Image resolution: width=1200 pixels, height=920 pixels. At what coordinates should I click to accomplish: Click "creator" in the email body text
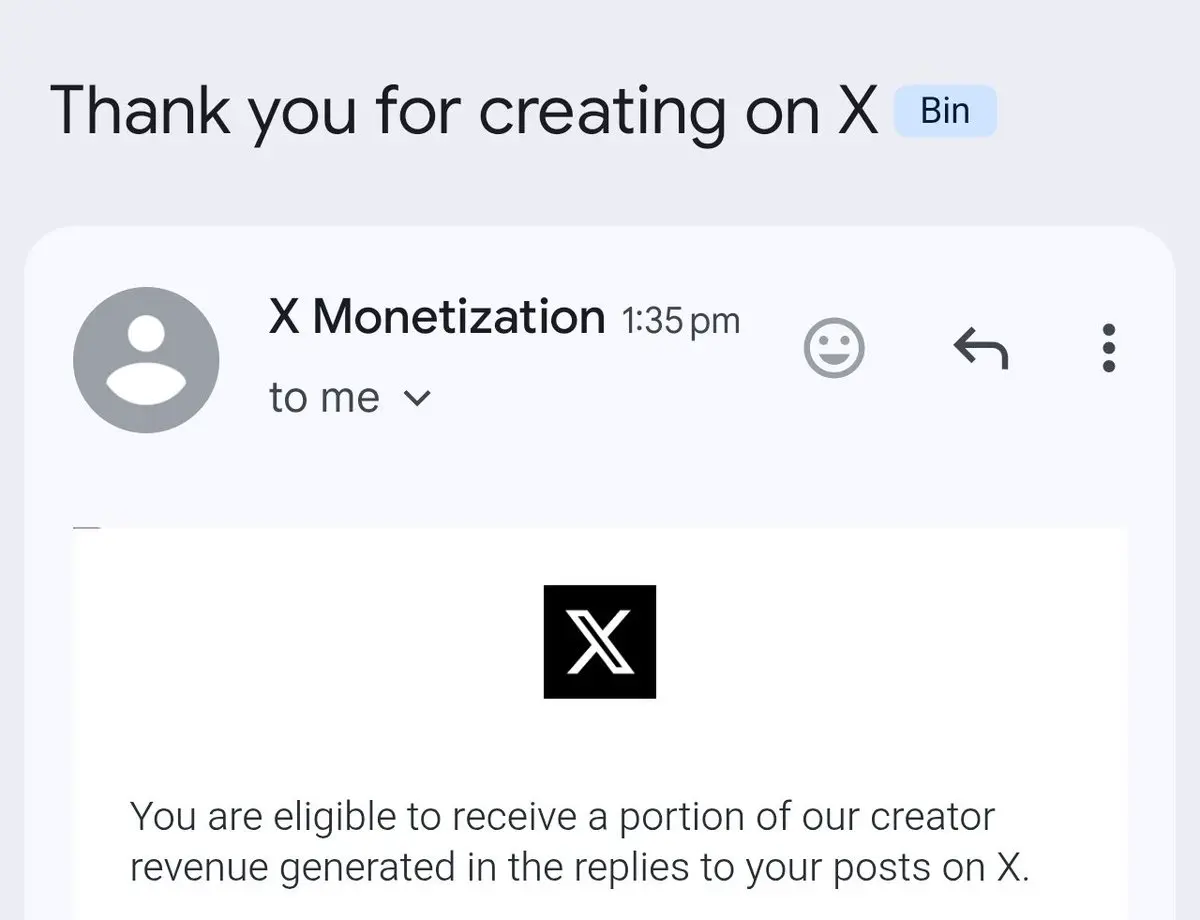click(x=932, y=816)
